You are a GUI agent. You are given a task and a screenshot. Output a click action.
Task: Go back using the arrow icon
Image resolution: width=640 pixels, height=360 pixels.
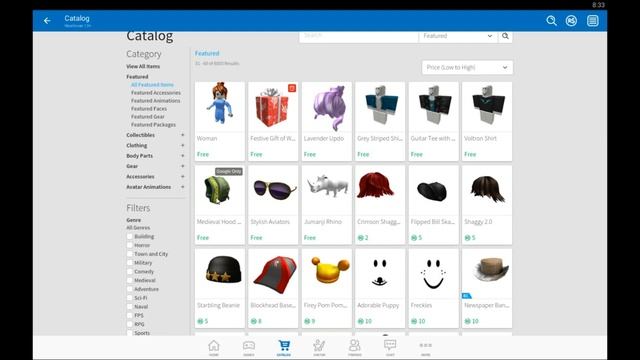click(47, 20)
